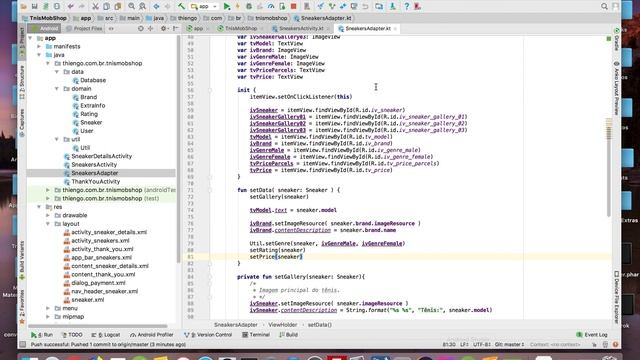The width and height of the screenshot is (640, 360).
Task: Click the SDK Manager download icon
Action: pos(392,7)
